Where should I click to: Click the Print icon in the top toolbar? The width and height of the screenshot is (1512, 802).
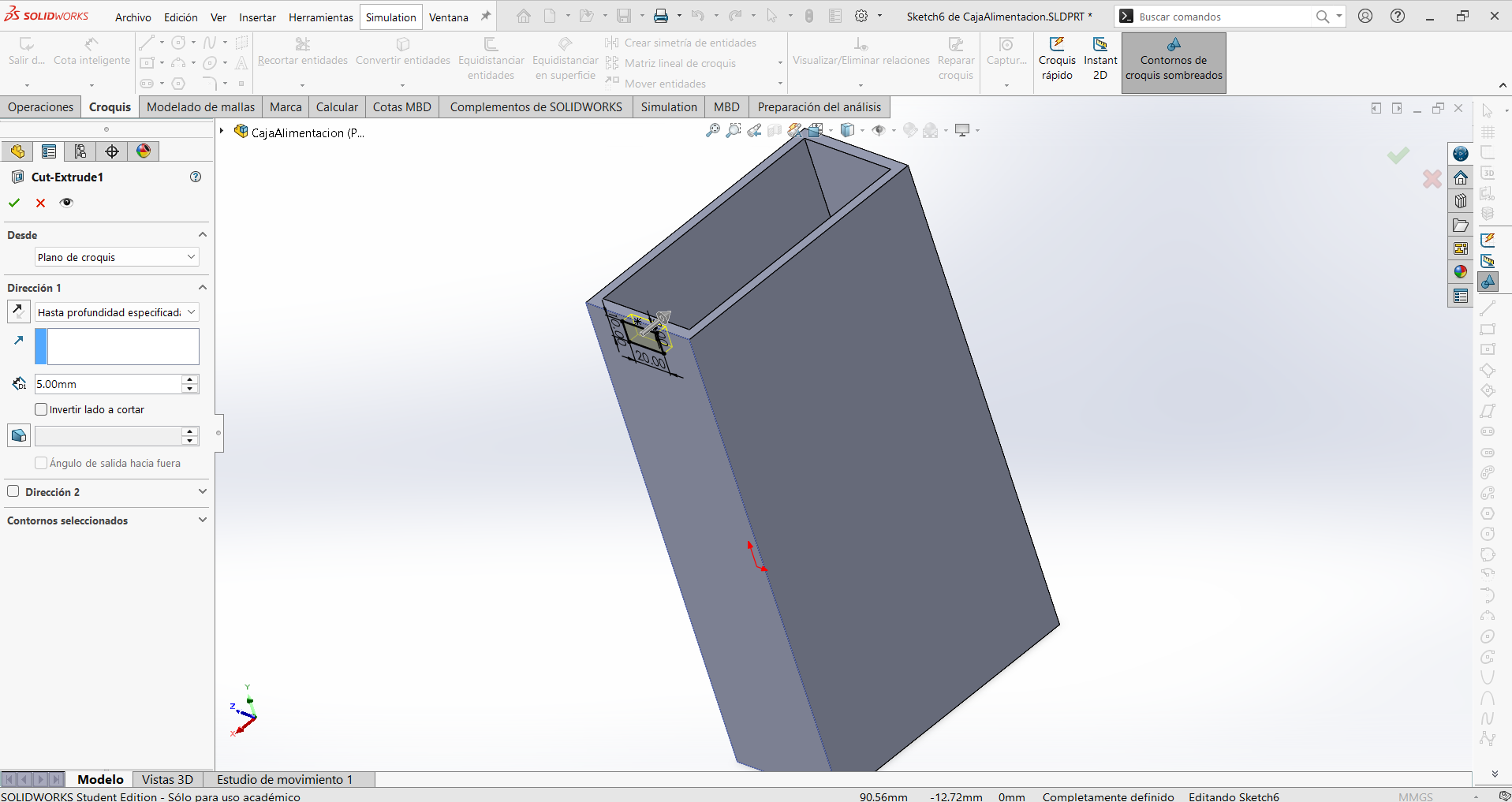[x=661, y=16]
